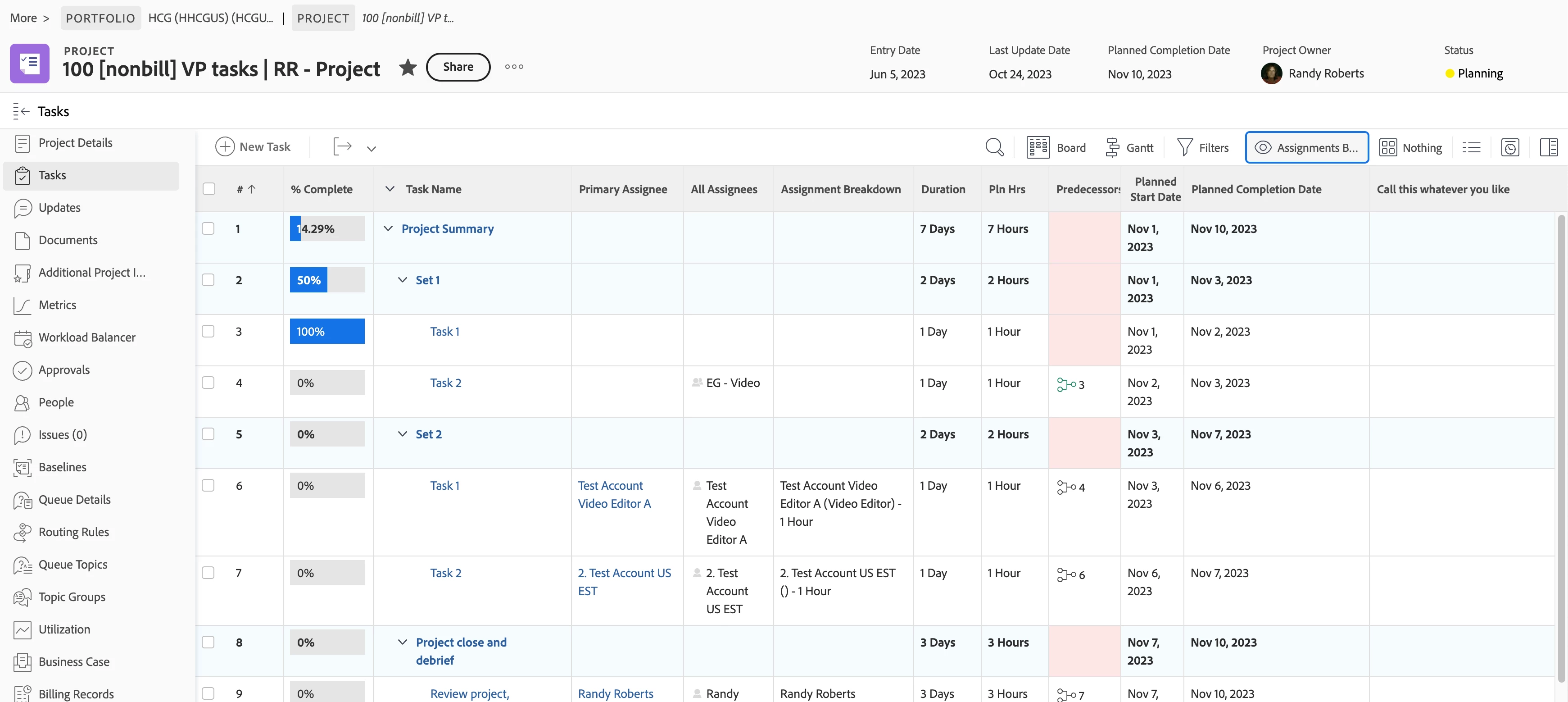Open Workload Balancer in sidebar
The height and width of the screenshot is (702, 1568).
pyautogui.click(x=86, y=337)
